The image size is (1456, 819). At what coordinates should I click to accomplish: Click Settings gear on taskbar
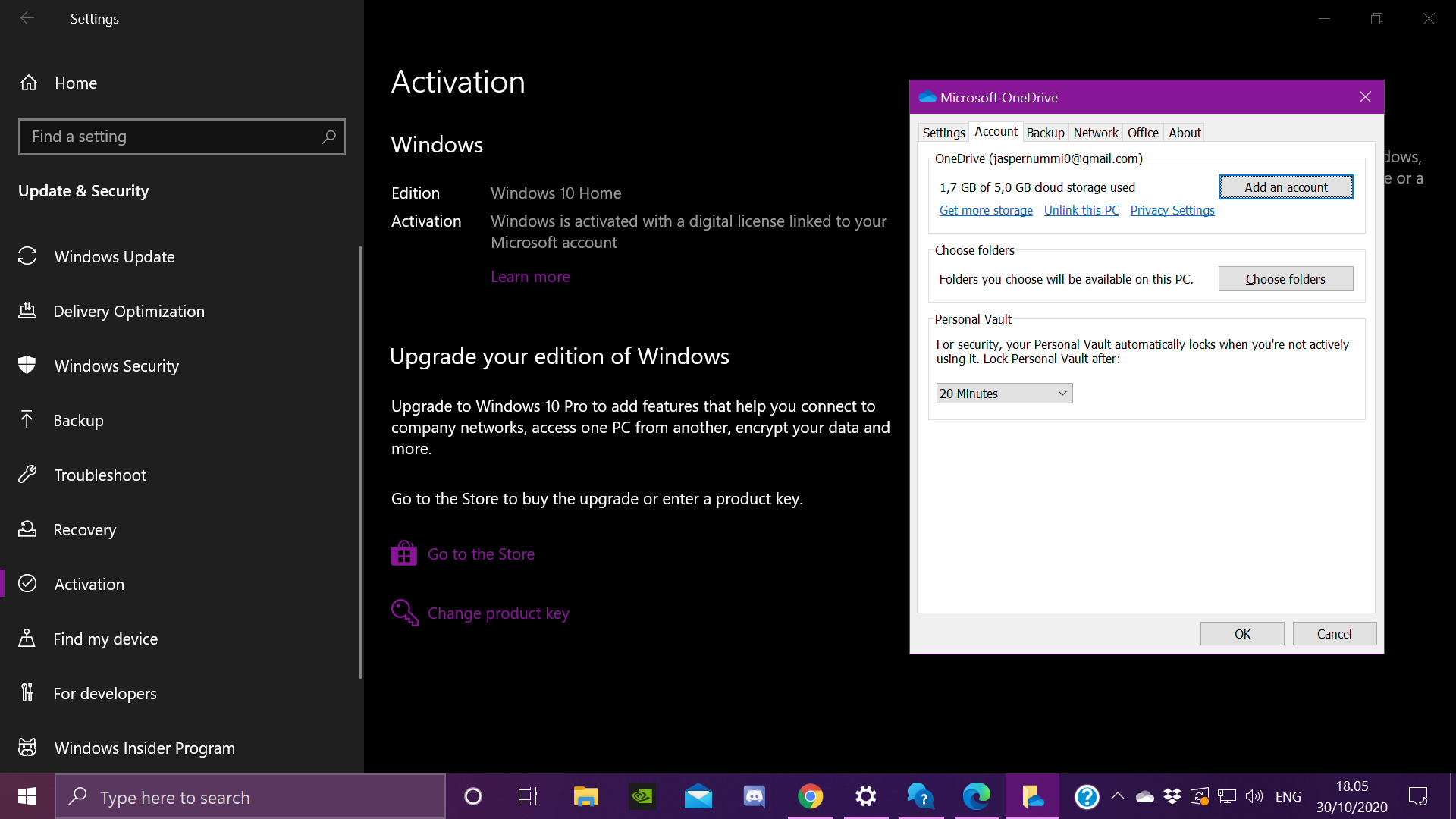pos(866,796)
